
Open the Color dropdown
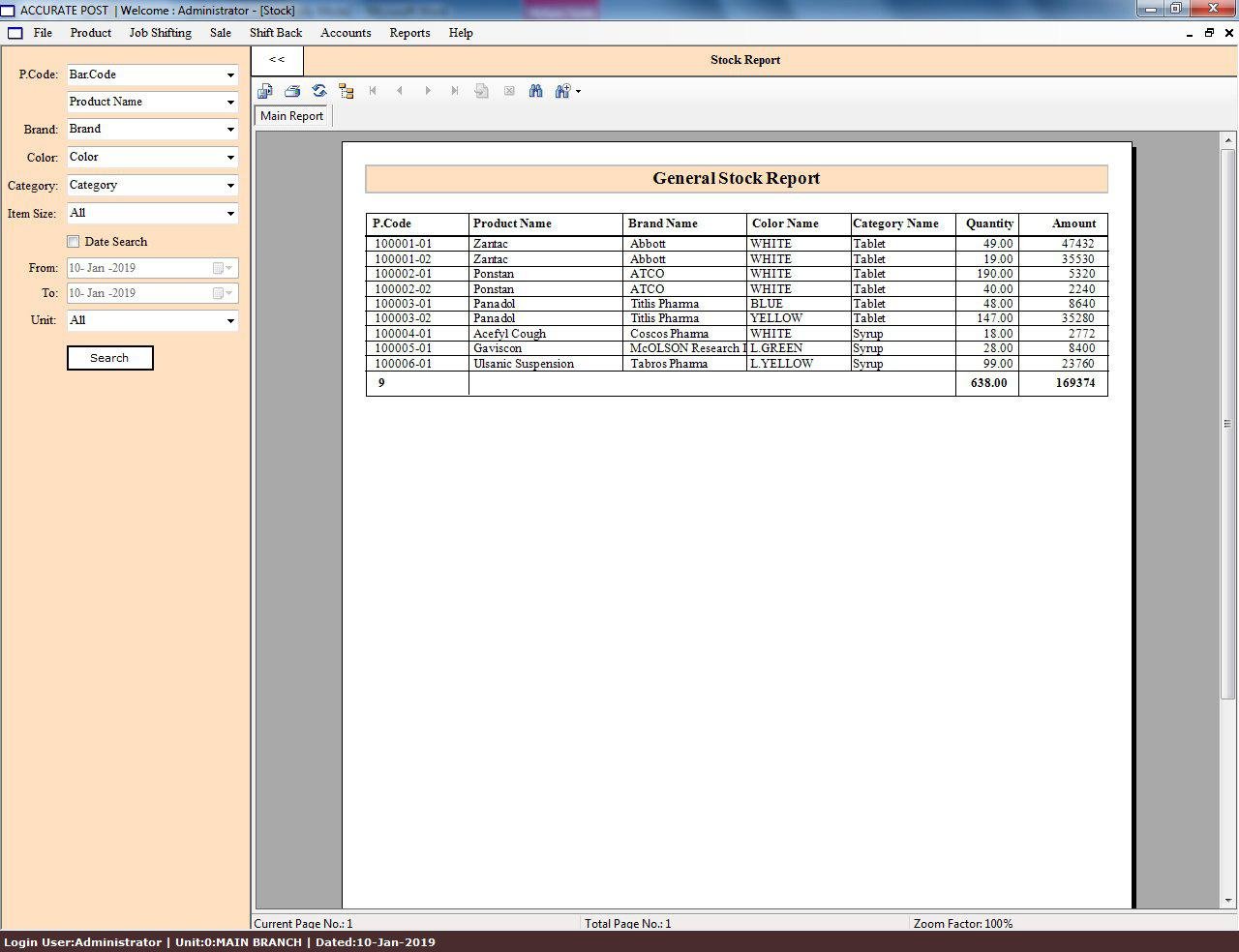pos(230,158)
